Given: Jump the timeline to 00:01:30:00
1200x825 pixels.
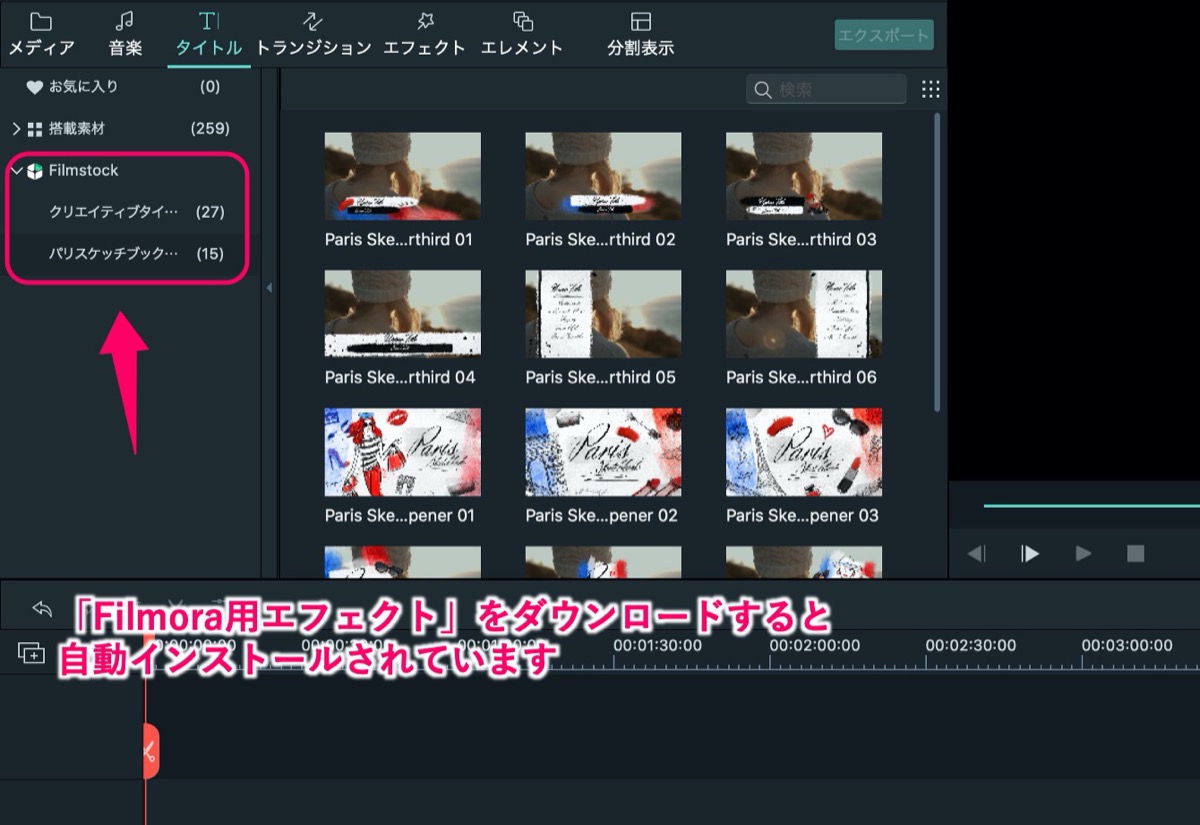Looking at the screenshot, I should [x=657, y=645].
